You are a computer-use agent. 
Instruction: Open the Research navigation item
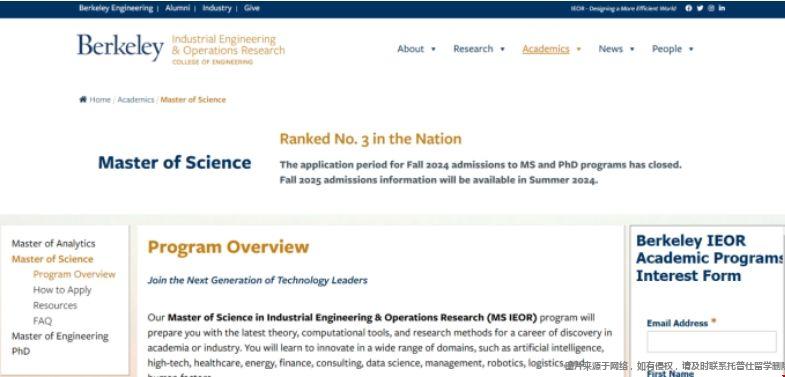tap(473, 49)
